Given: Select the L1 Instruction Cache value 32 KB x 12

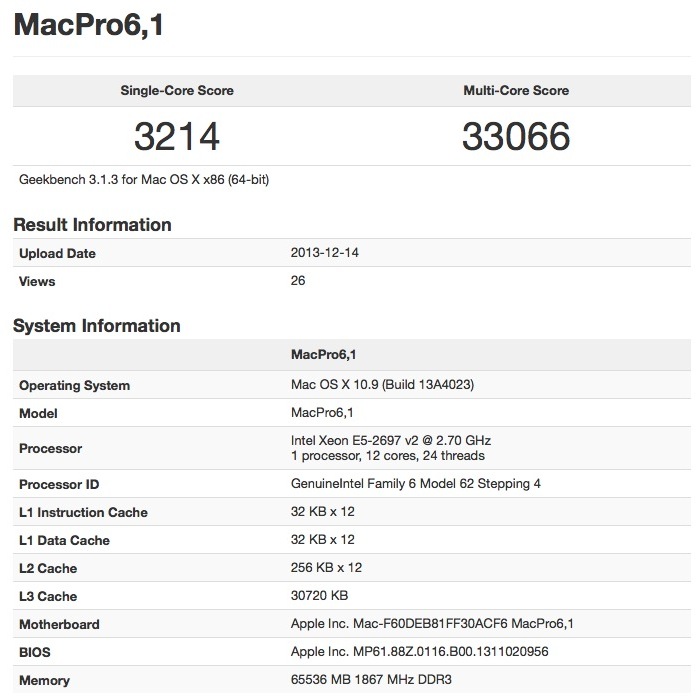Looking at the screenshot, I should click(322, 512).
